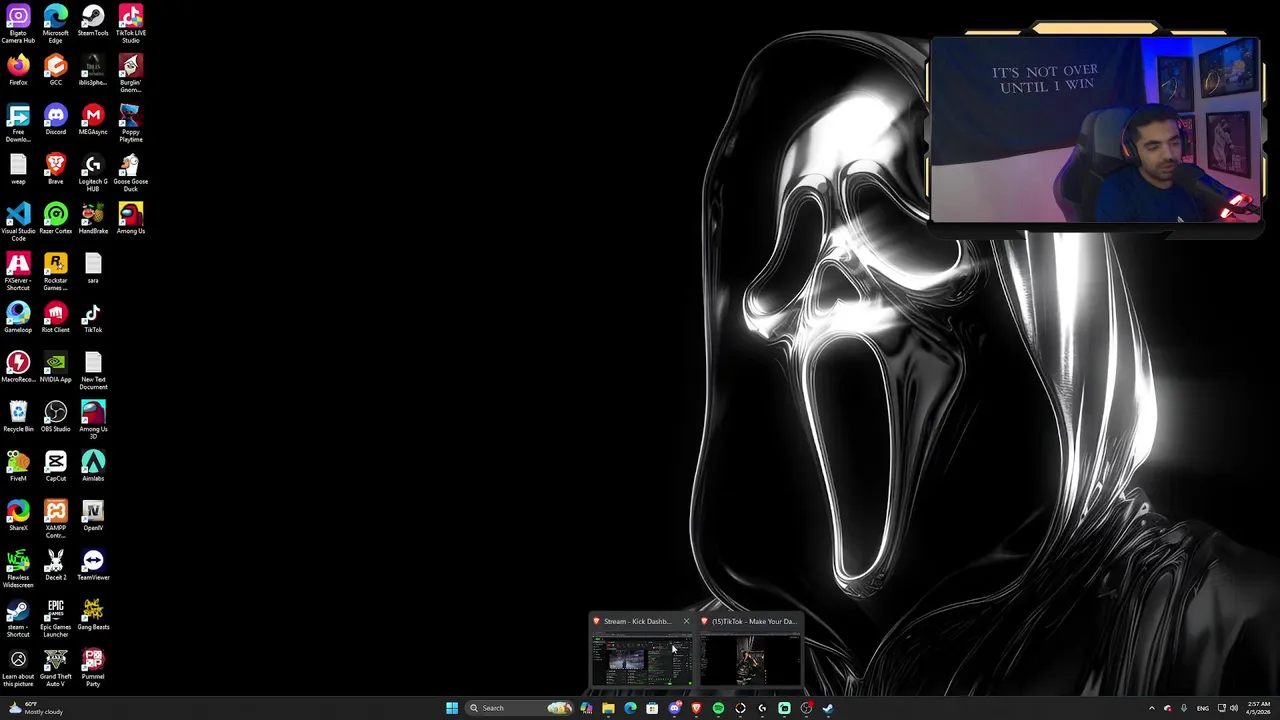Select the Aimlabs desktop icon

(93, 466)
